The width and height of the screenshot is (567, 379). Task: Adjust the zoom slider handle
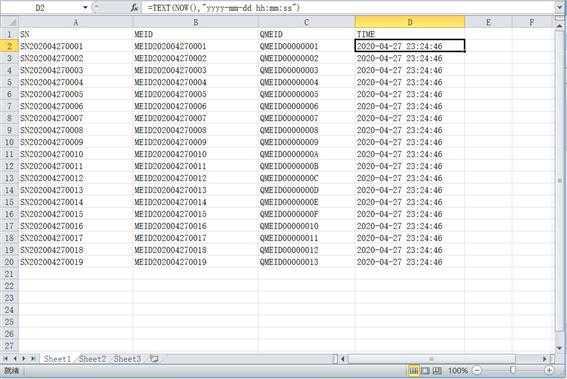[x=512, y=370]
